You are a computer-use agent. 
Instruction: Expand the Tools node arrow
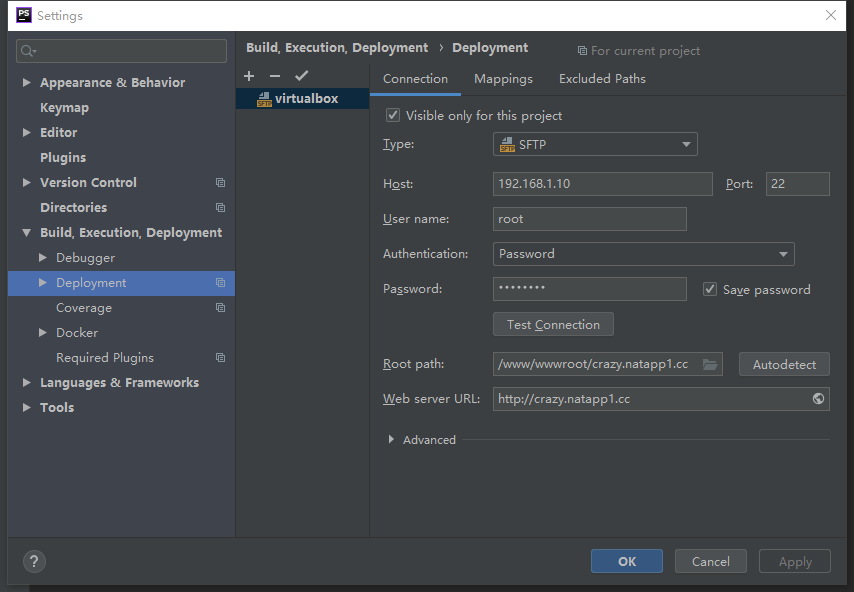click(26, 408)
